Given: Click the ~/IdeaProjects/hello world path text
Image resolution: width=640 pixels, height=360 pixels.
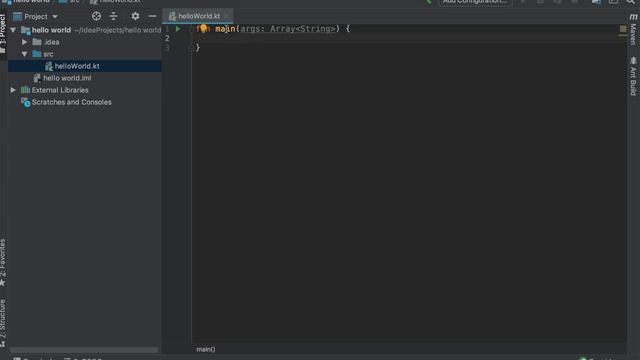Looking at the screenshot, I should pyautogui.click(x=118, y=30).
